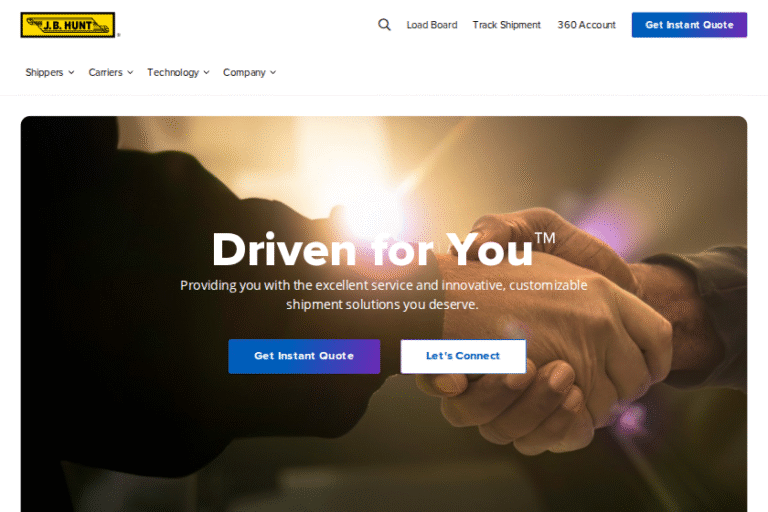Click the hero subtitle text paragraph
The height and width of the screenshot is (512, 768).
point(384,294)
